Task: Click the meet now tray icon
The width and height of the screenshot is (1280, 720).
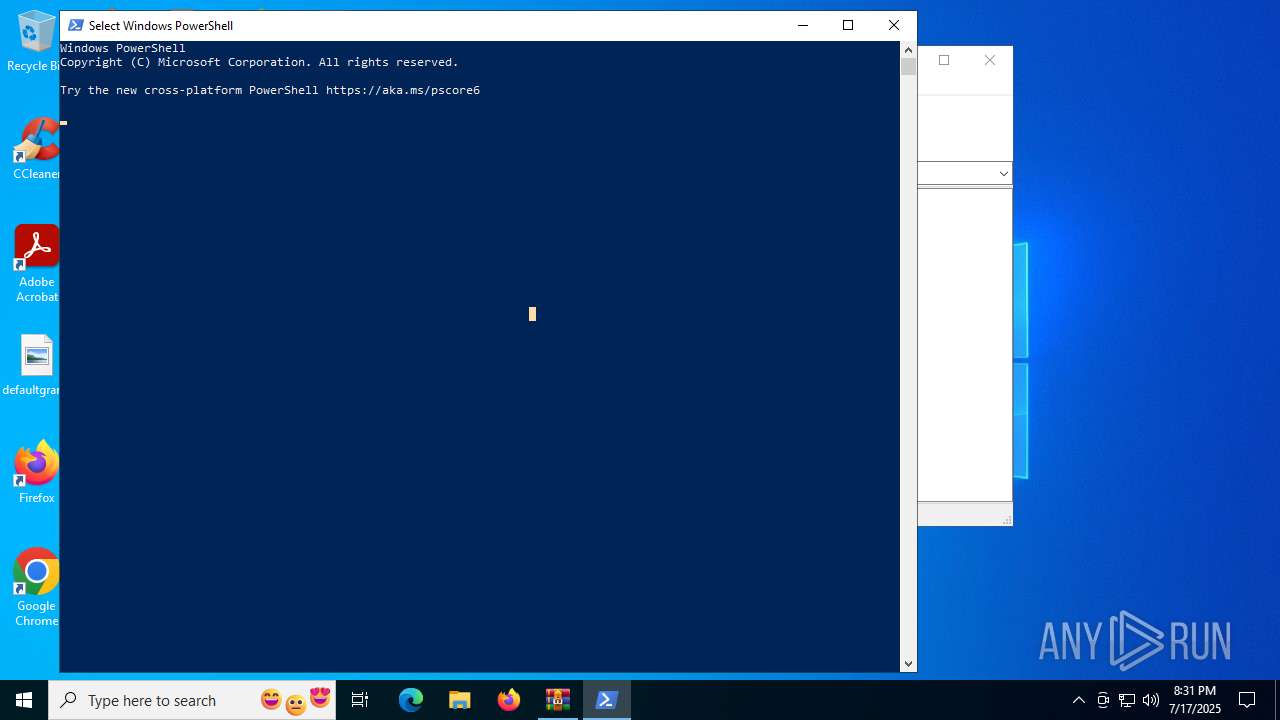Action: 1103,700
